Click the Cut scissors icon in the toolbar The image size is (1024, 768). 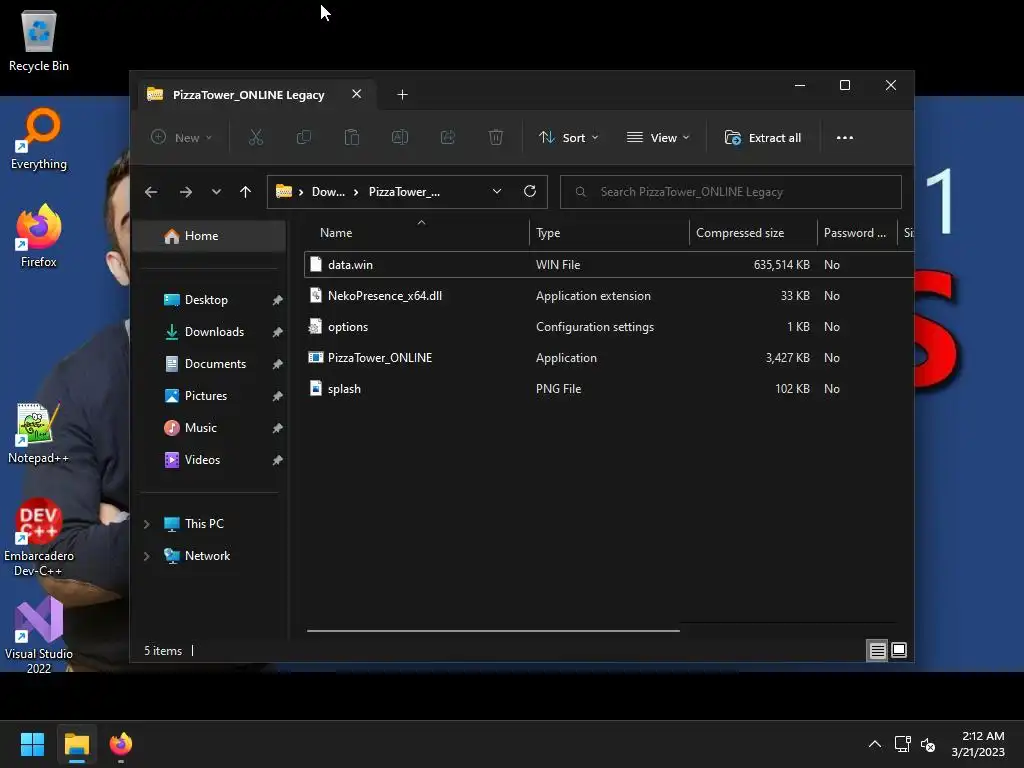[x=256, y=138]
